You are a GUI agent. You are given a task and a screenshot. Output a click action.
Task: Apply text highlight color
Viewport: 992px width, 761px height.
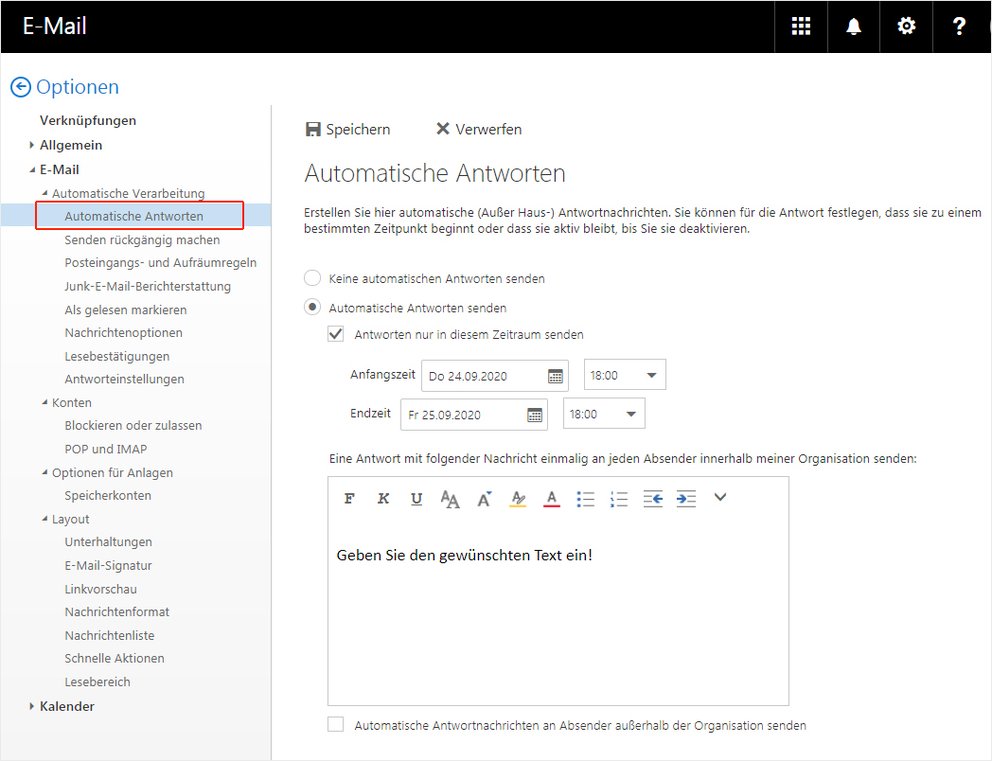(x=518, y=498)
